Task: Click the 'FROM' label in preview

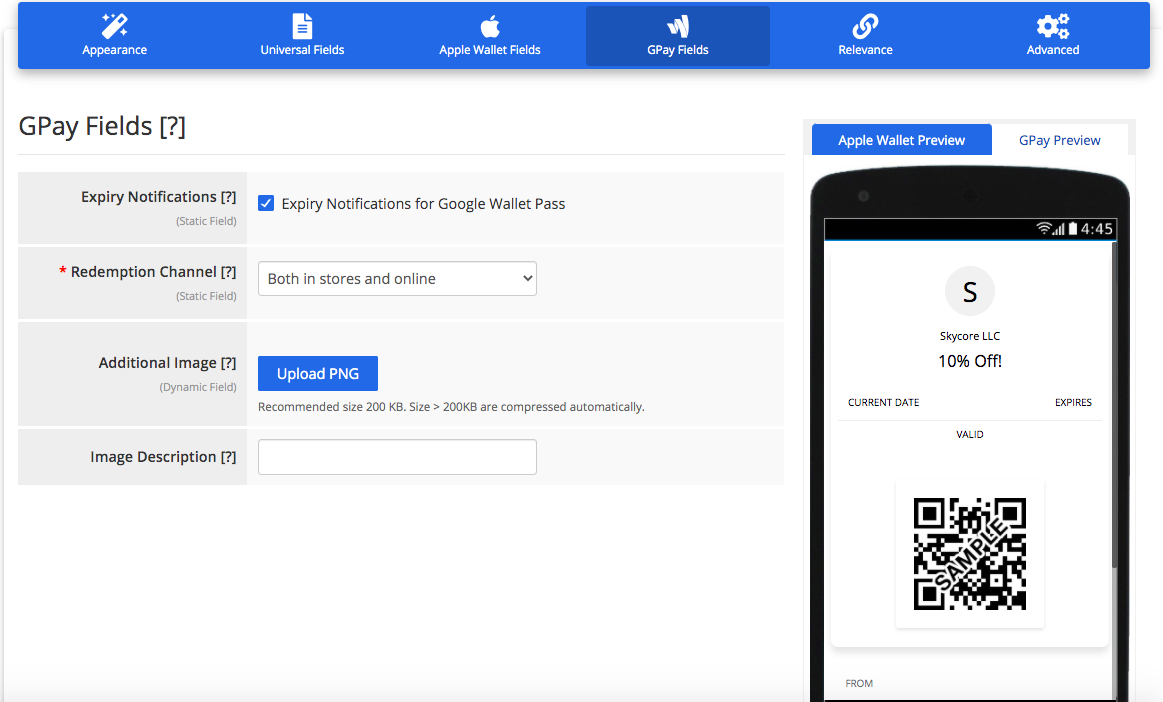Action: tap(859, 683)
